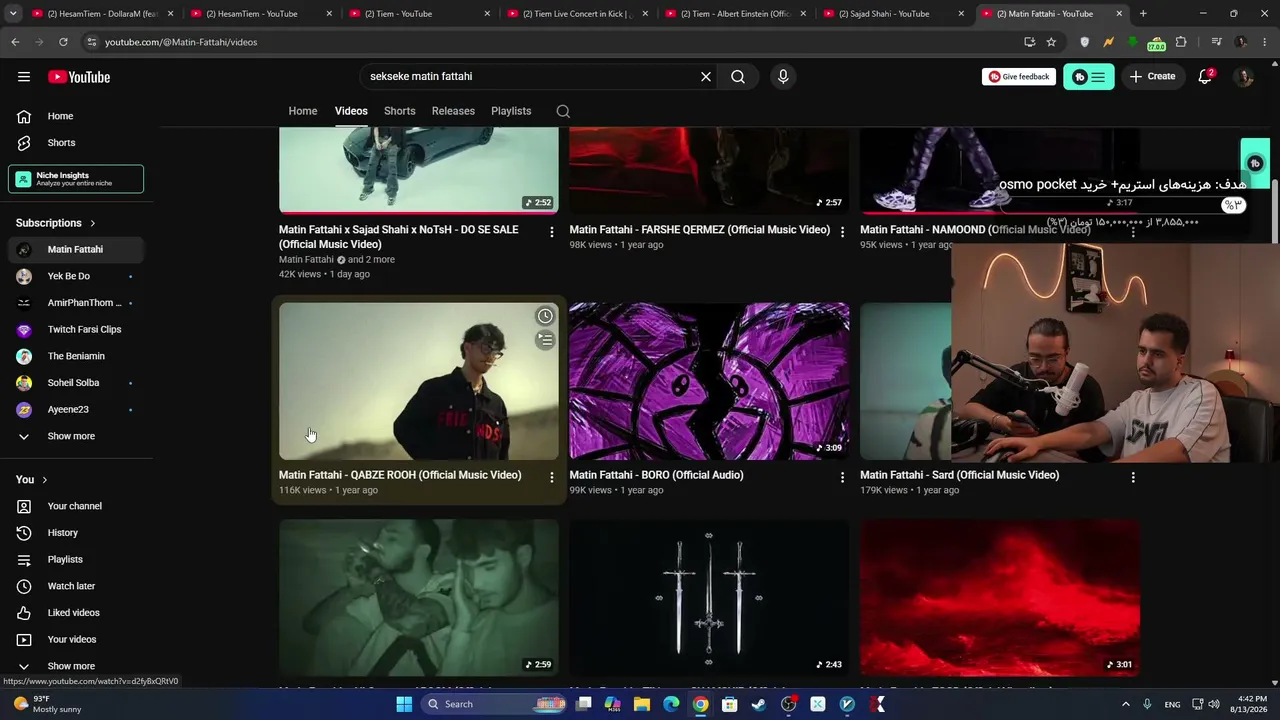Viewport: 1280px width, 720px height.
Task: Show hidden system tray icons
Action: tap(1125, 704)
